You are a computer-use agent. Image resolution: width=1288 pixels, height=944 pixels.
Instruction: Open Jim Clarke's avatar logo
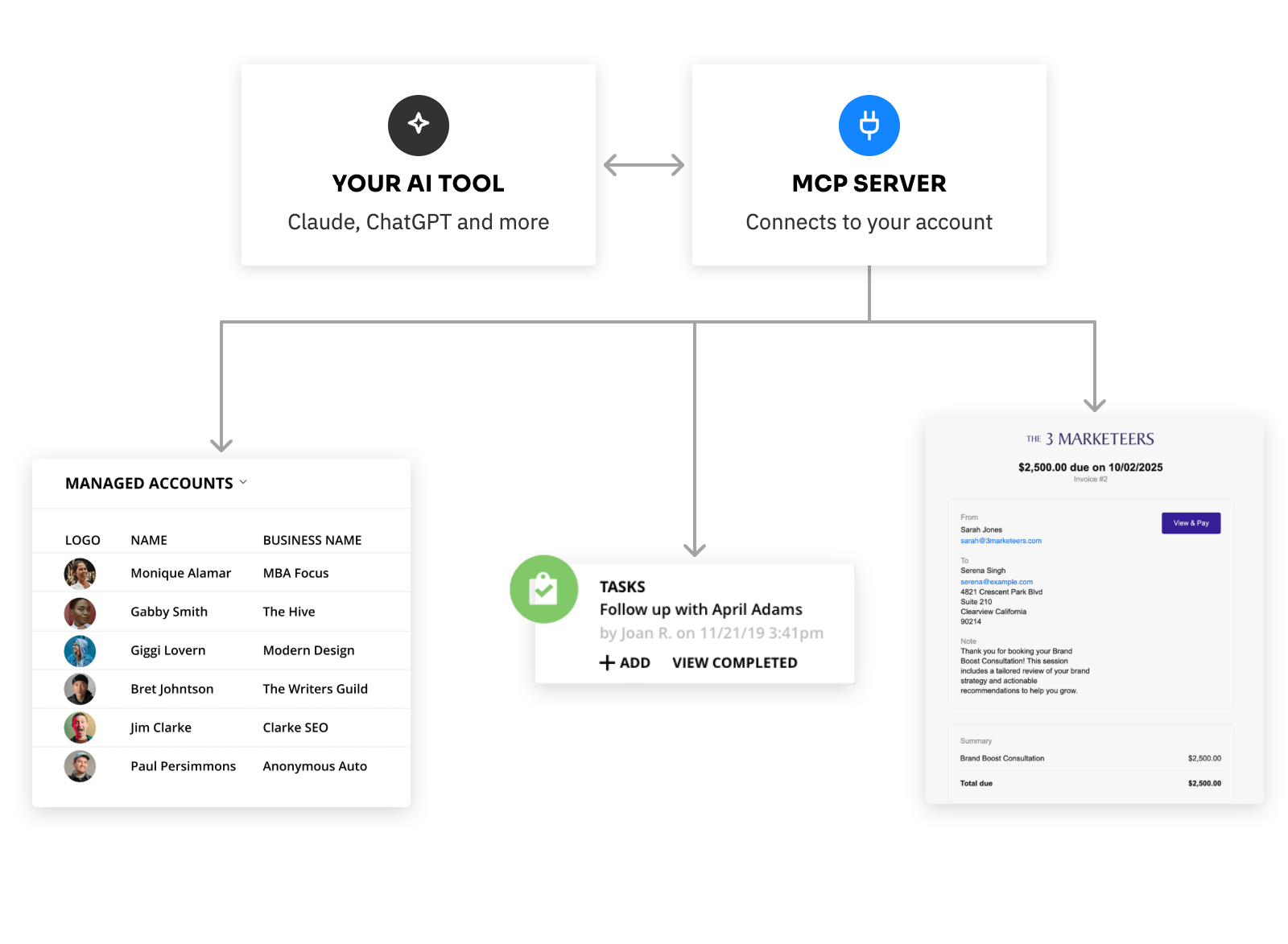click(80, 728)
